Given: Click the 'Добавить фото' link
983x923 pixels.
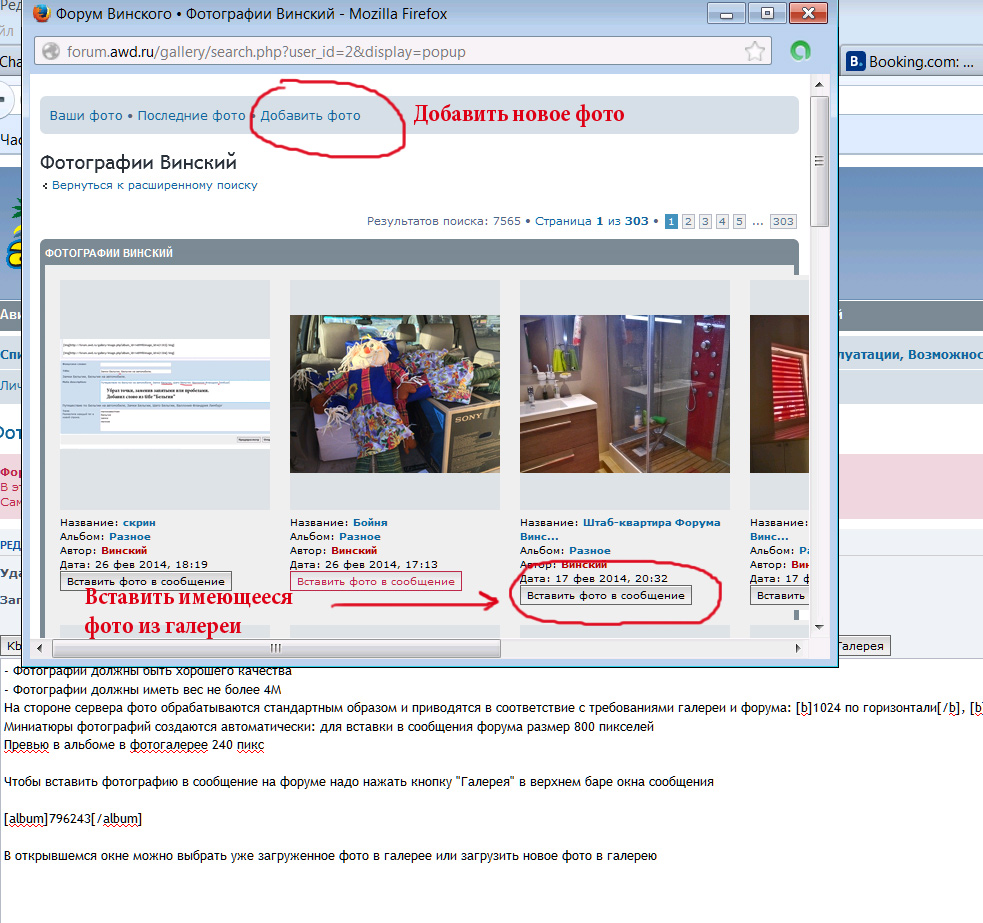Looking at the screenshot, I should [310, 116].
